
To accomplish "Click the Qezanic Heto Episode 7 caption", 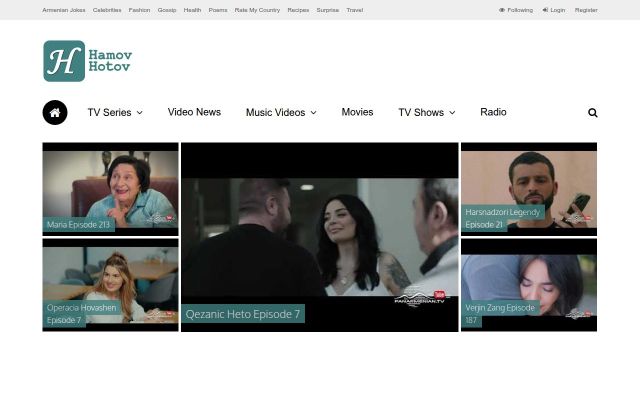I will point(243,314).
